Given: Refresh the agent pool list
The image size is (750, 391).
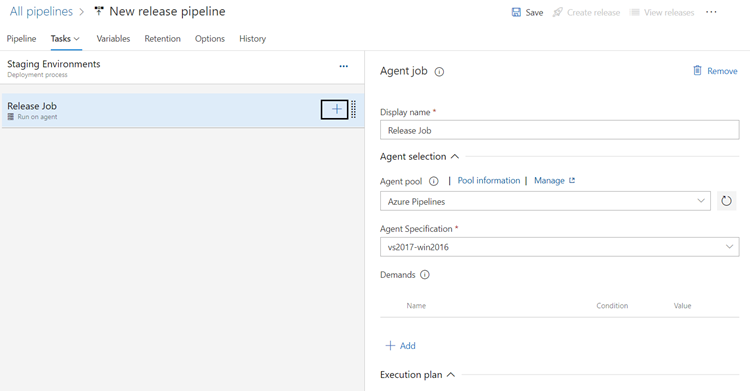Looking at the screenshot, I should pos(726,201).
